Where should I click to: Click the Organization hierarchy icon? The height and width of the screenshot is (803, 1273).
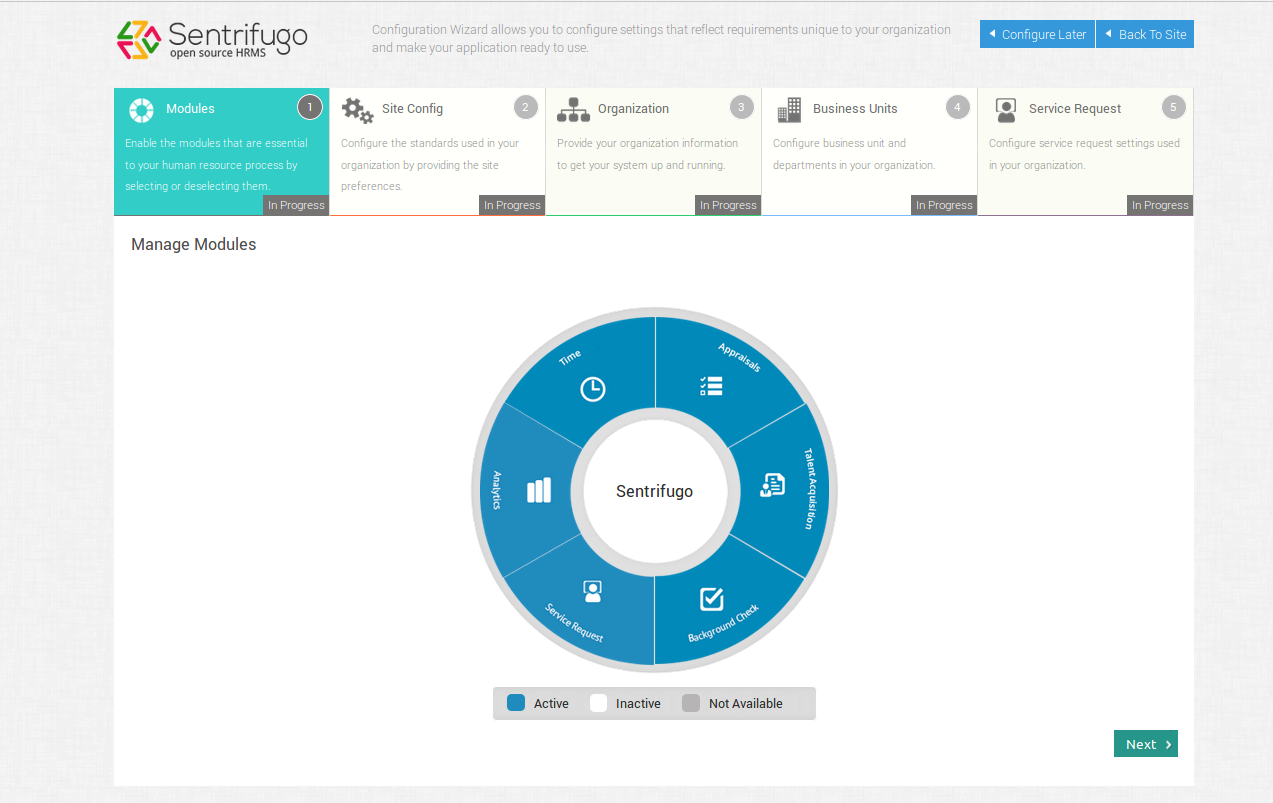pyautogui.click(x=573, y=109)
